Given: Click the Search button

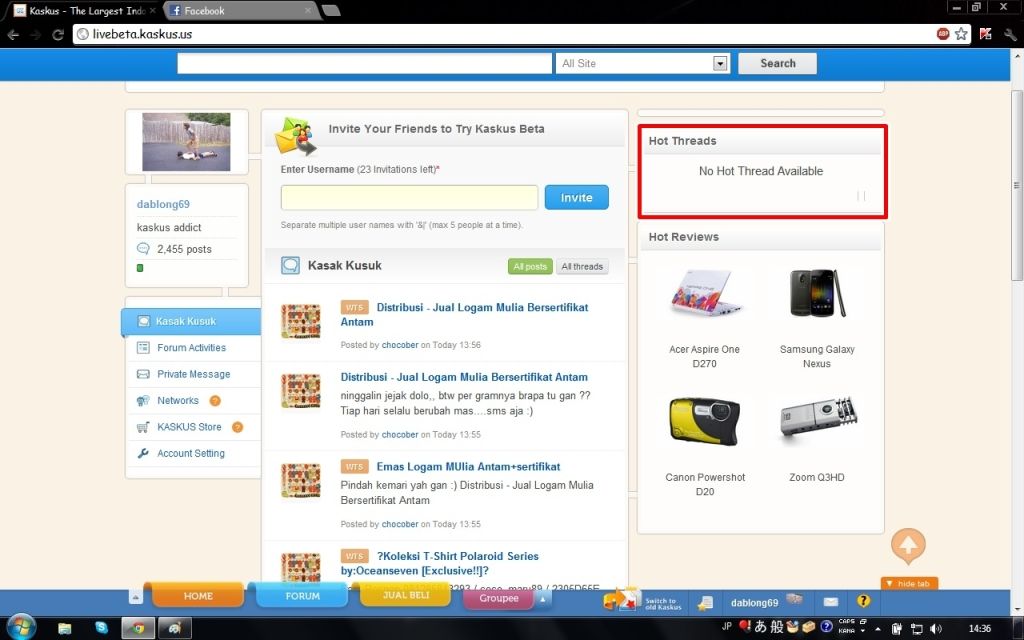Looking at the screenshot, I should pos(777,63).
